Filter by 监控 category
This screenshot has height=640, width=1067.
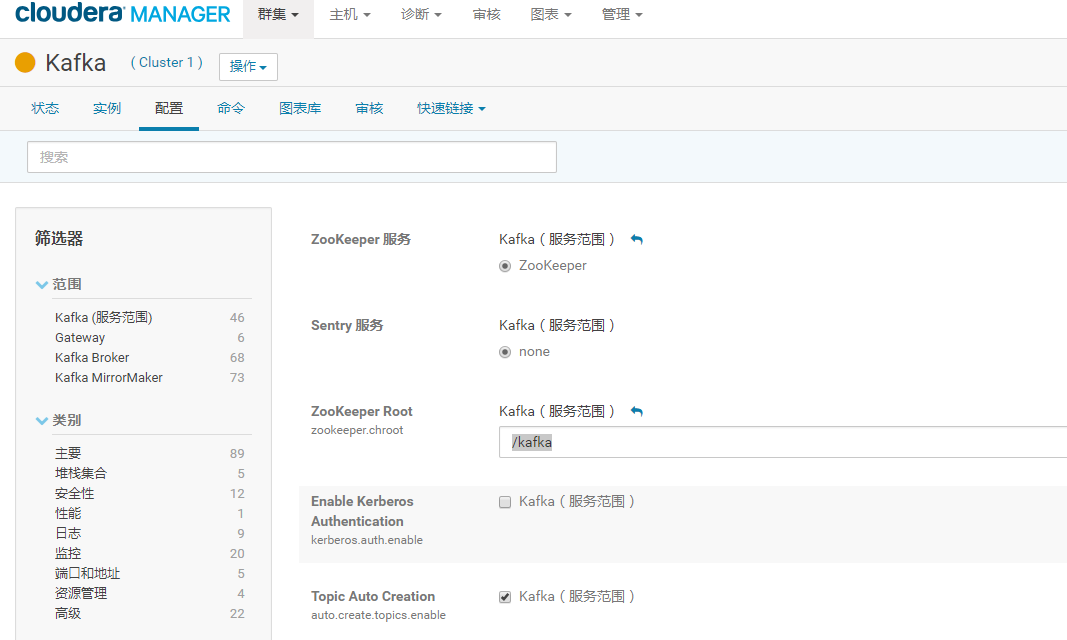[68, 554]
